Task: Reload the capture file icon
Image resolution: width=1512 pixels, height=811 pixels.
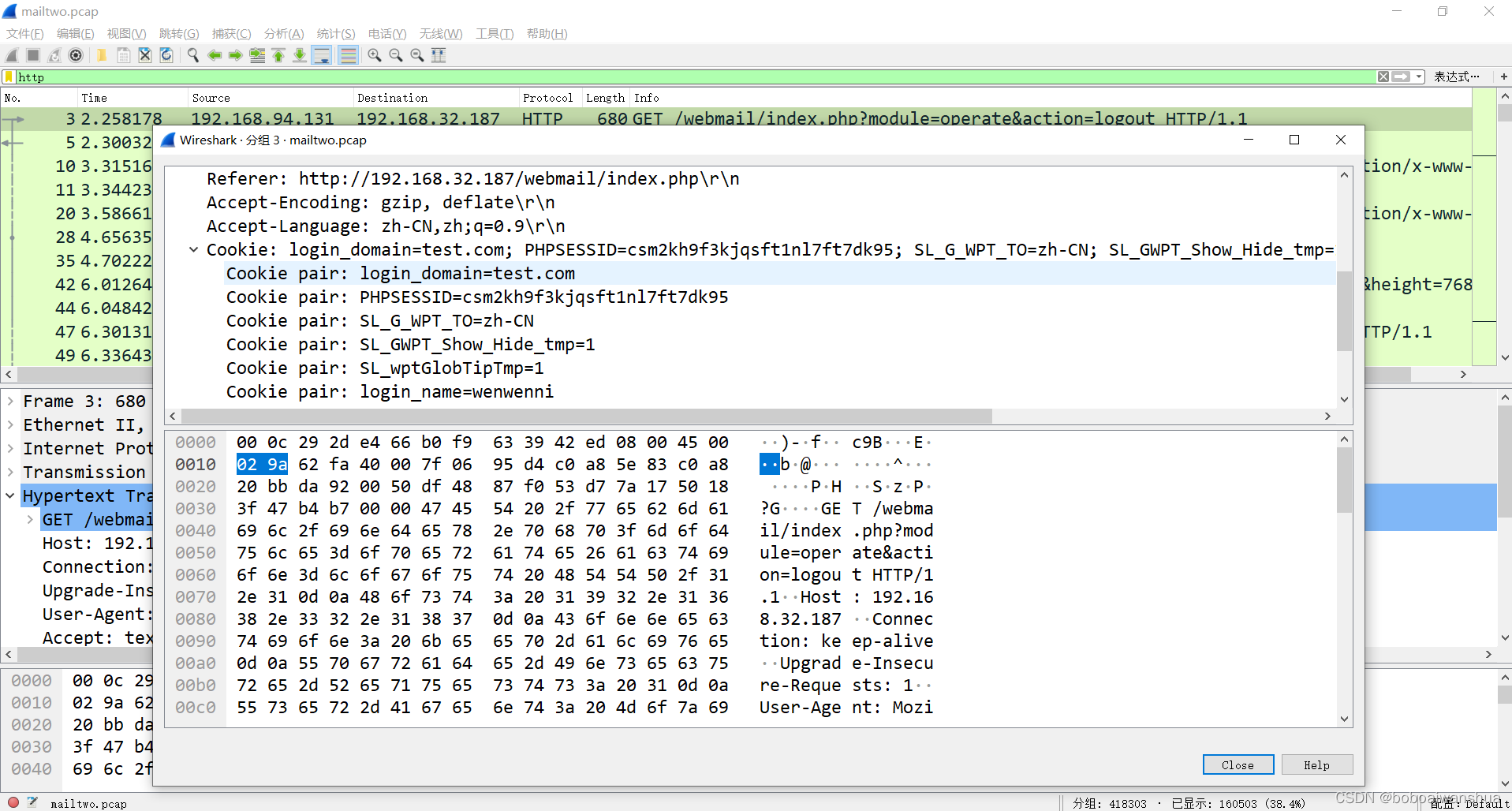Action: click(166, 55)
